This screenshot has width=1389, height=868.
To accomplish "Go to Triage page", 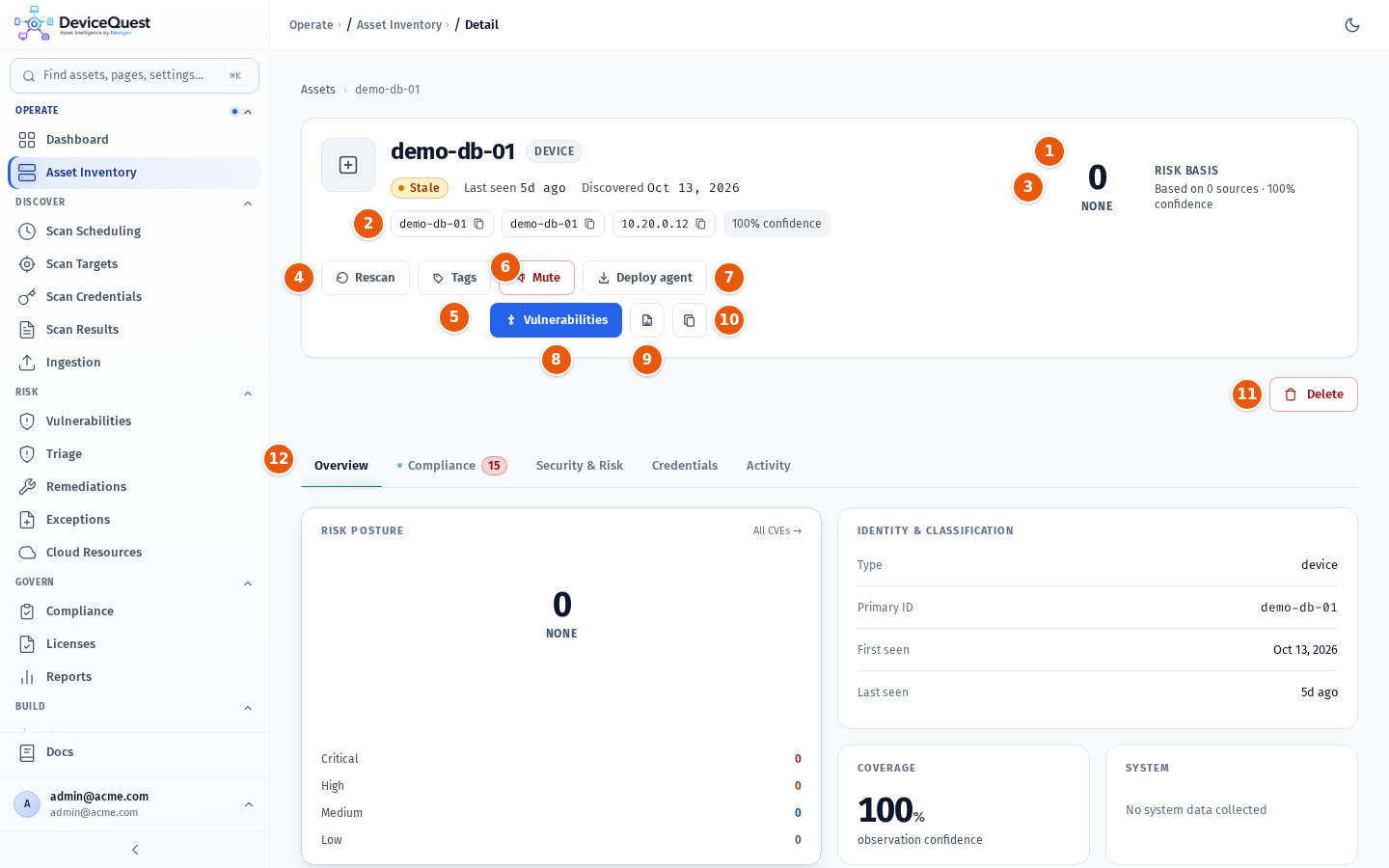I will 134,454.
